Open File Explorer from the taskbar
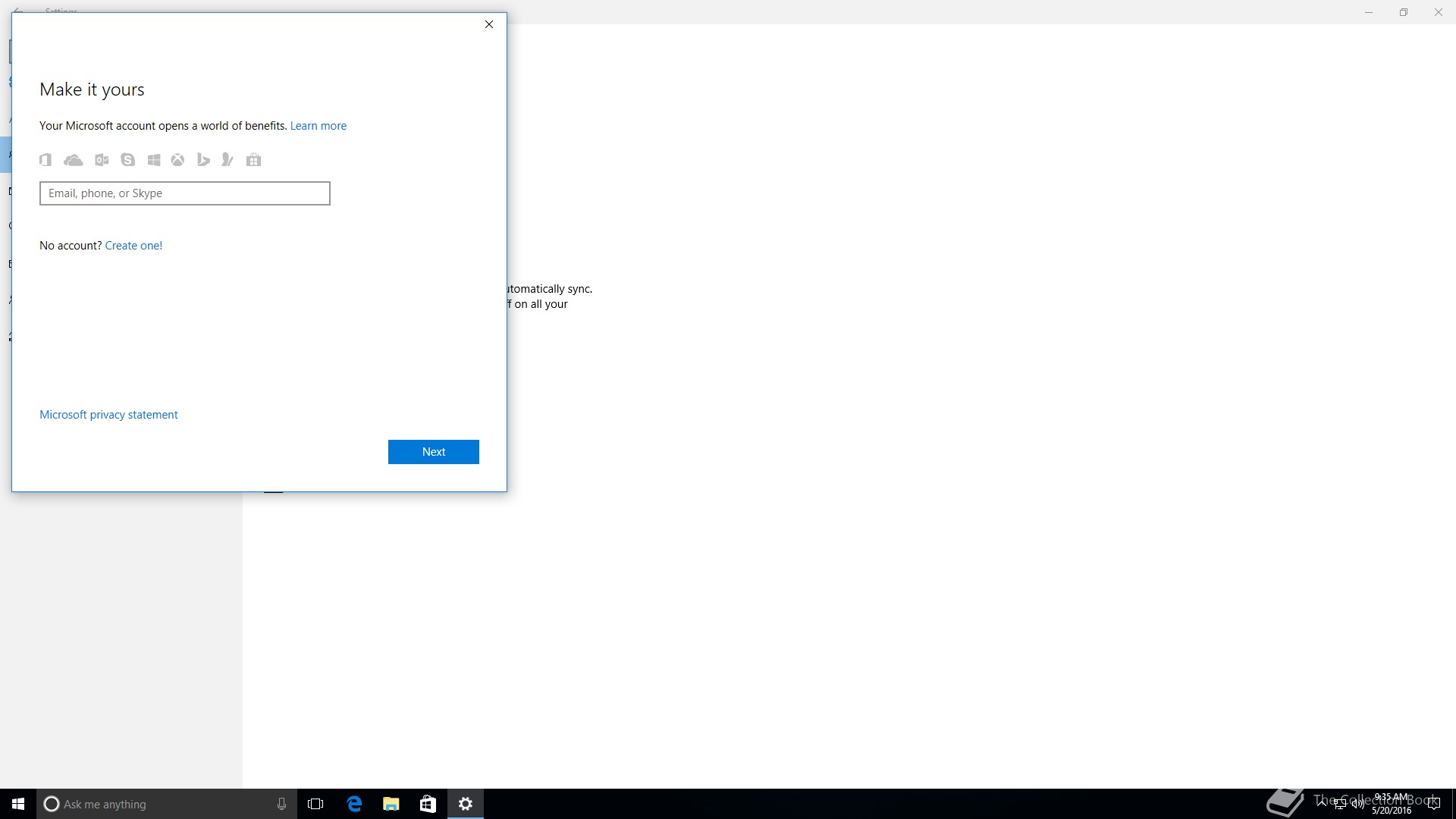 [391, 804]
